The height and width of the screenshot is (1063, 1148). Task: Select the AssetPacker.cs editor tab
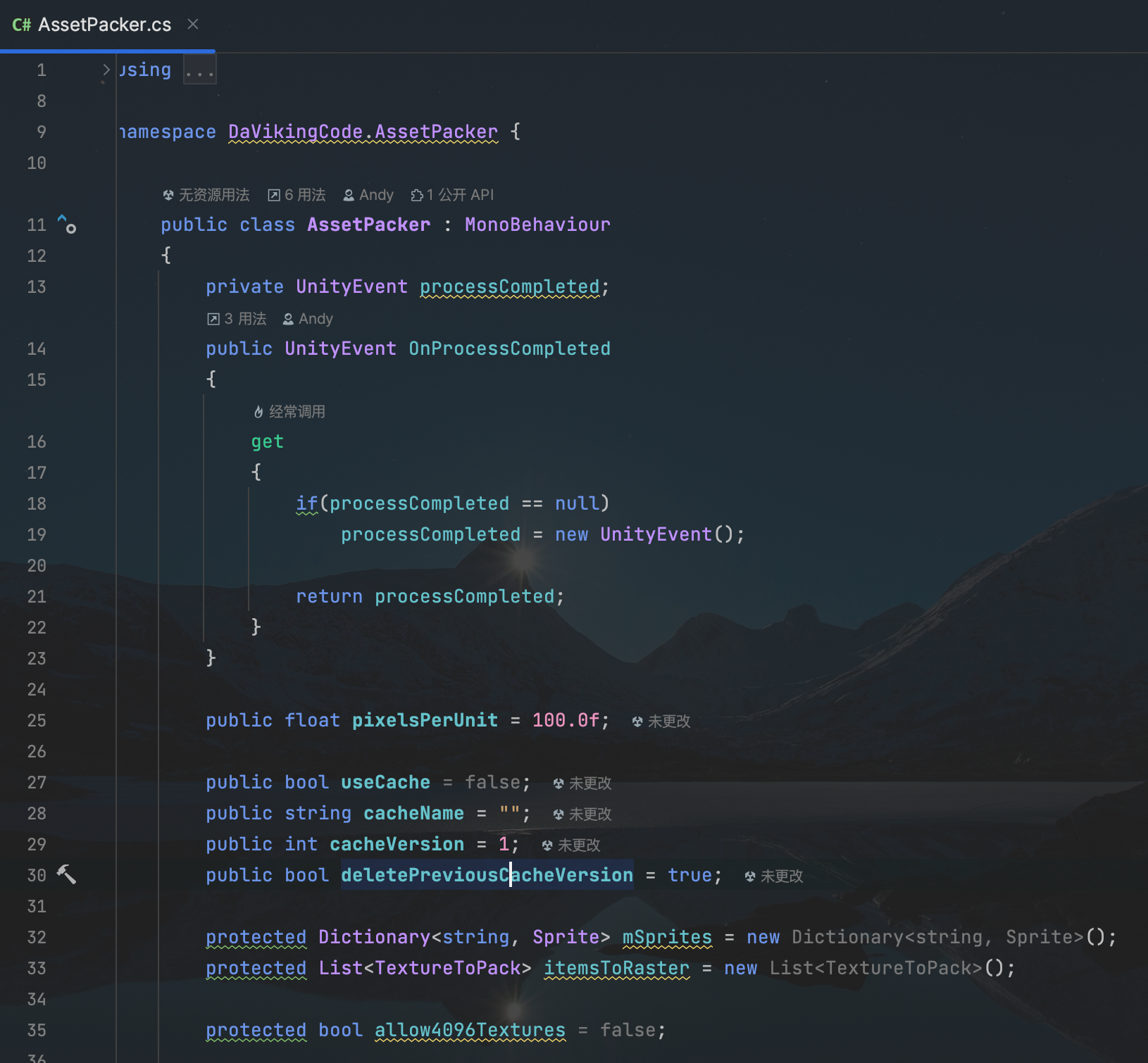tap(104, 25)
